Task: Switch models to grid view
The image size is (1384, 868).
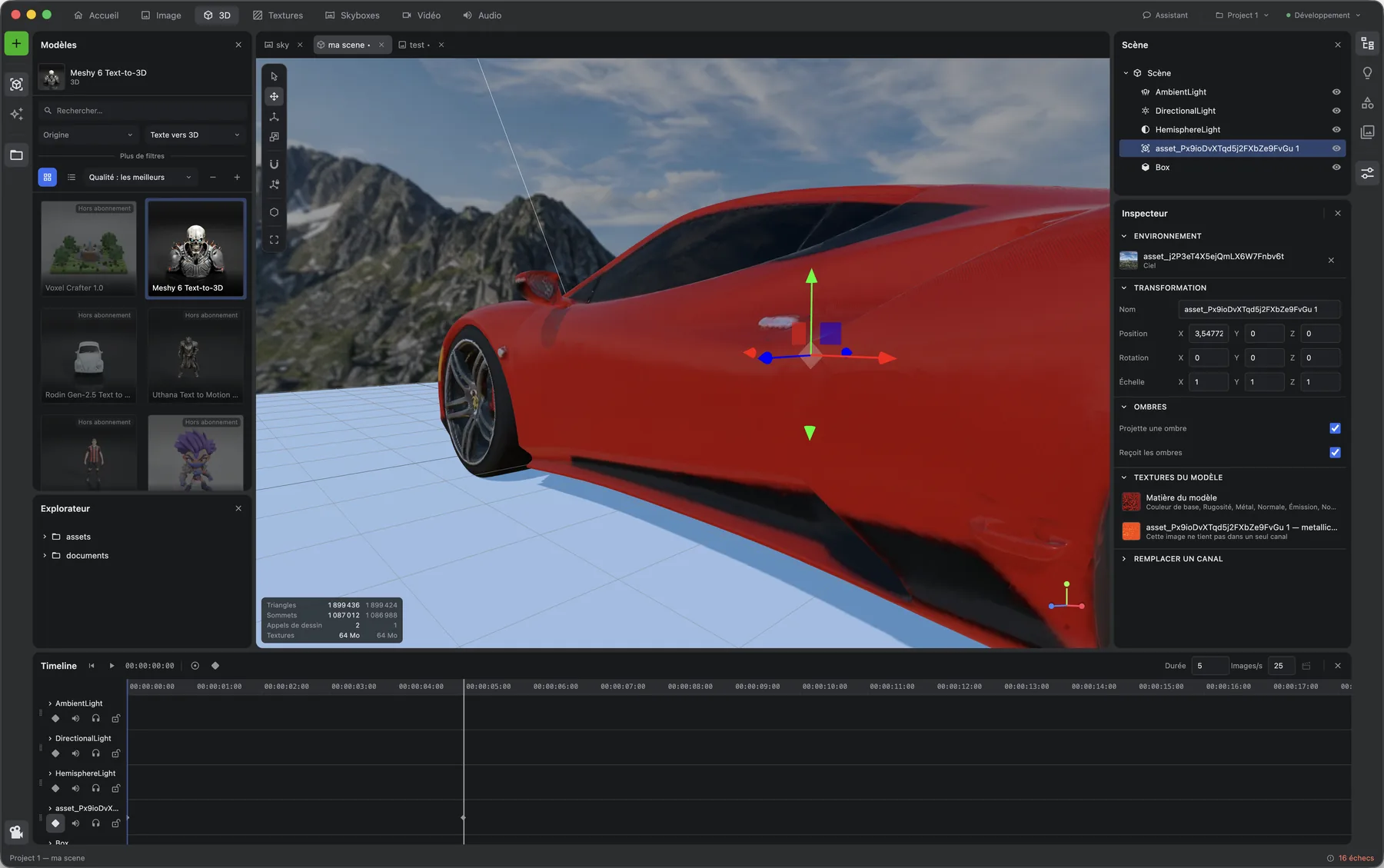Action: 48,178
